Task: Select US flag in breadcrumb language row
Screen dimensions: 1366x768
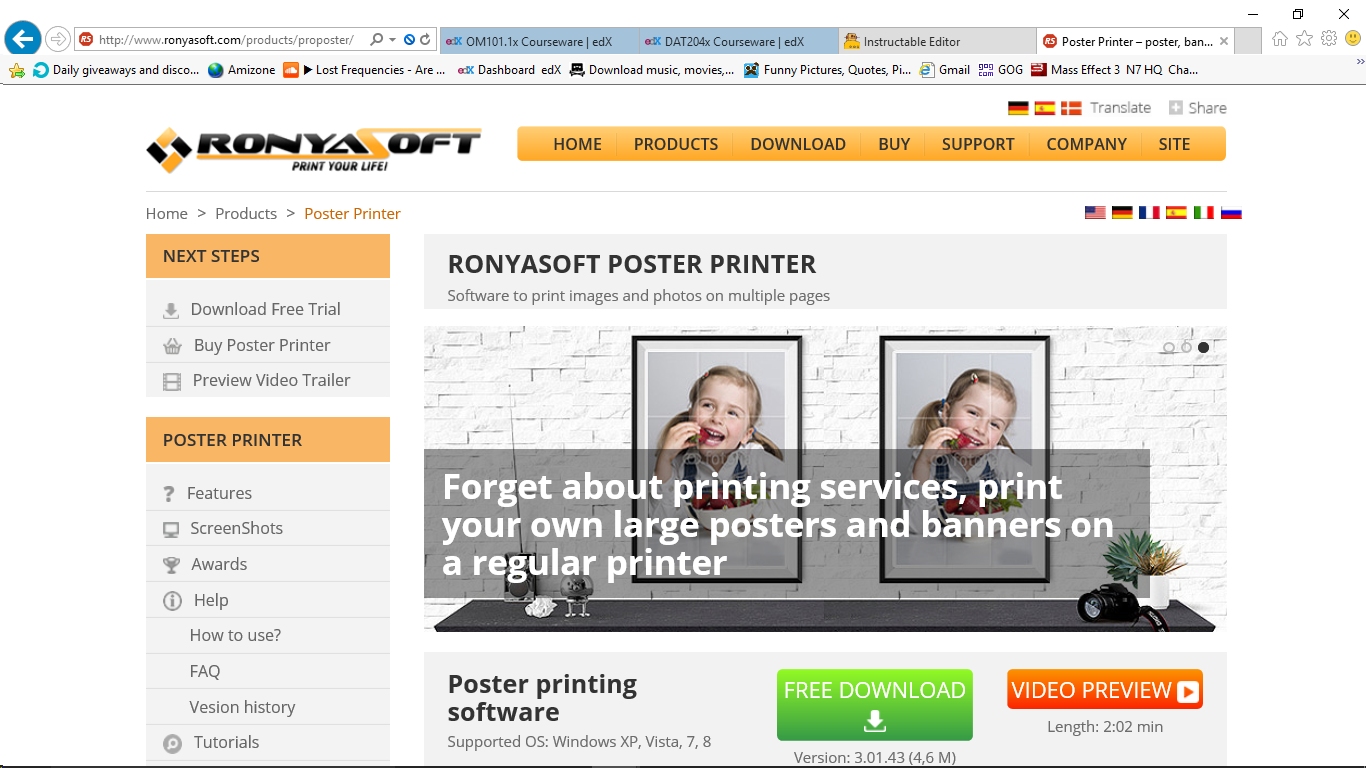Action: pyautogui.click(x=1095, y=212)
